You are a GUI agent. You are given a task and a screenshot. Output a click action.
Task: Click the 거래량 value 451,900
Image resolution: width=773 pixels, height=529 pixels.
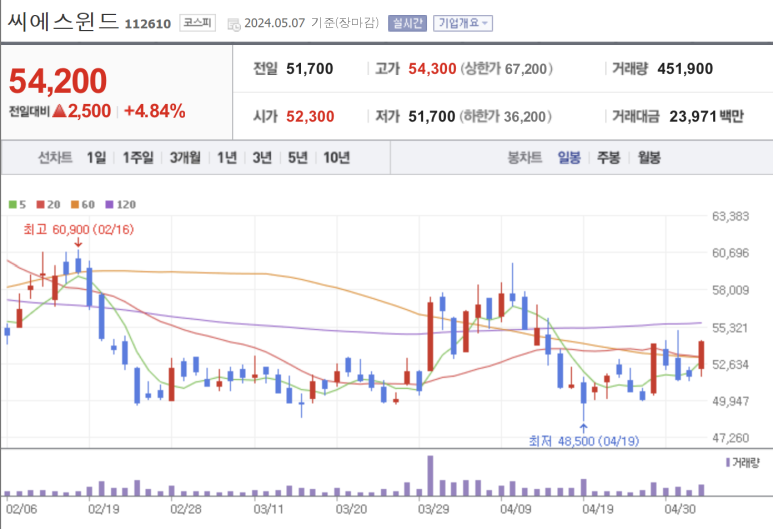[685, 69]
